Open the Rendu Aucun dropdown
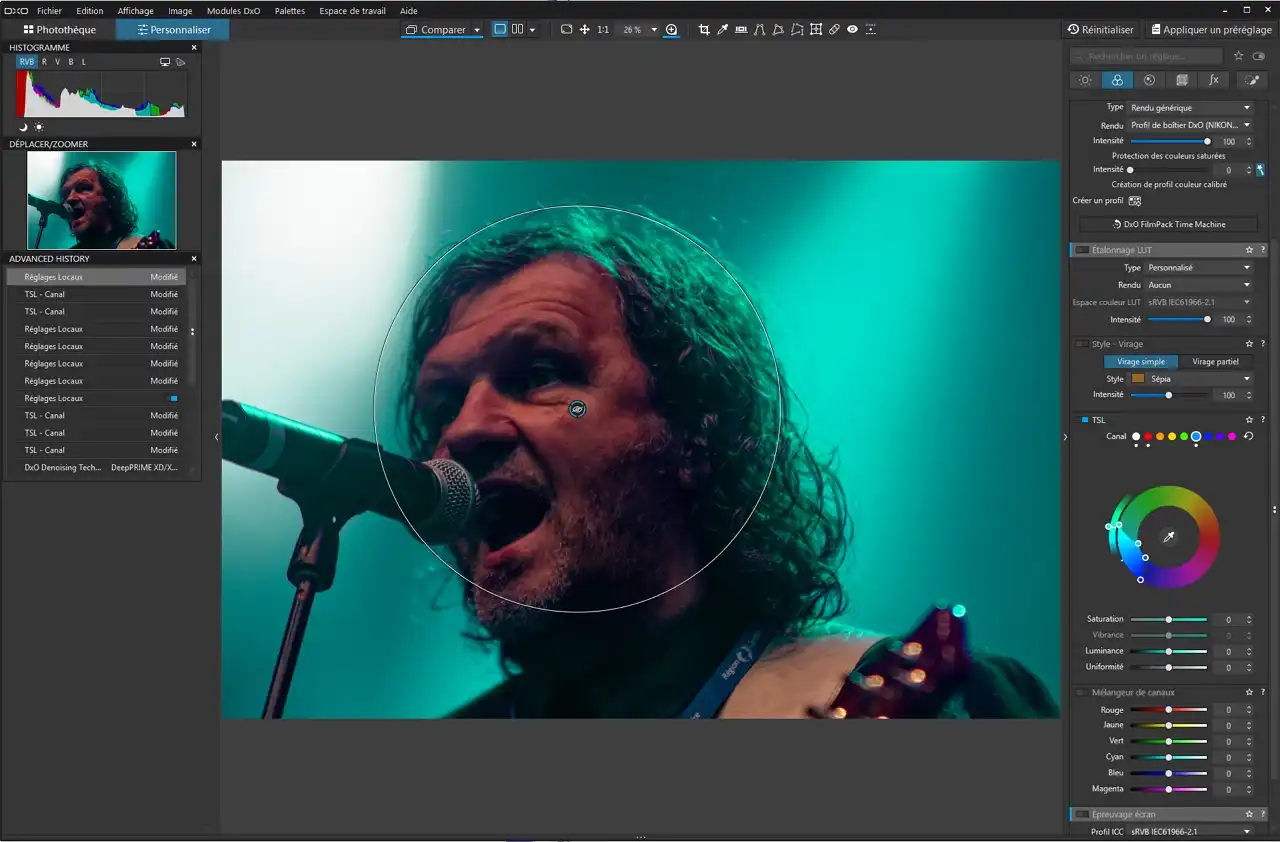The width and height of the screenshot is (1280, 842). (x=1198, y=285)
